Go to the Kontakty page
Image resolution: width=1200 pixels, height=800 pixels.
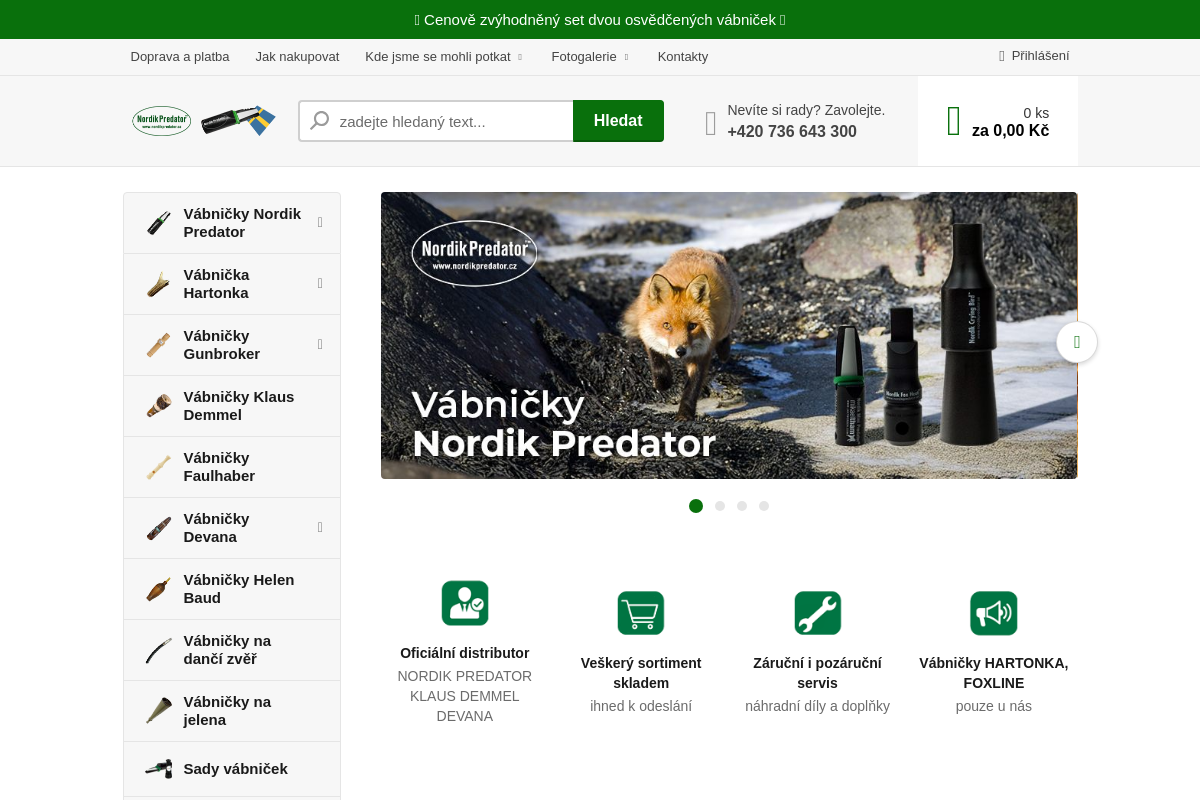[683, 57]
